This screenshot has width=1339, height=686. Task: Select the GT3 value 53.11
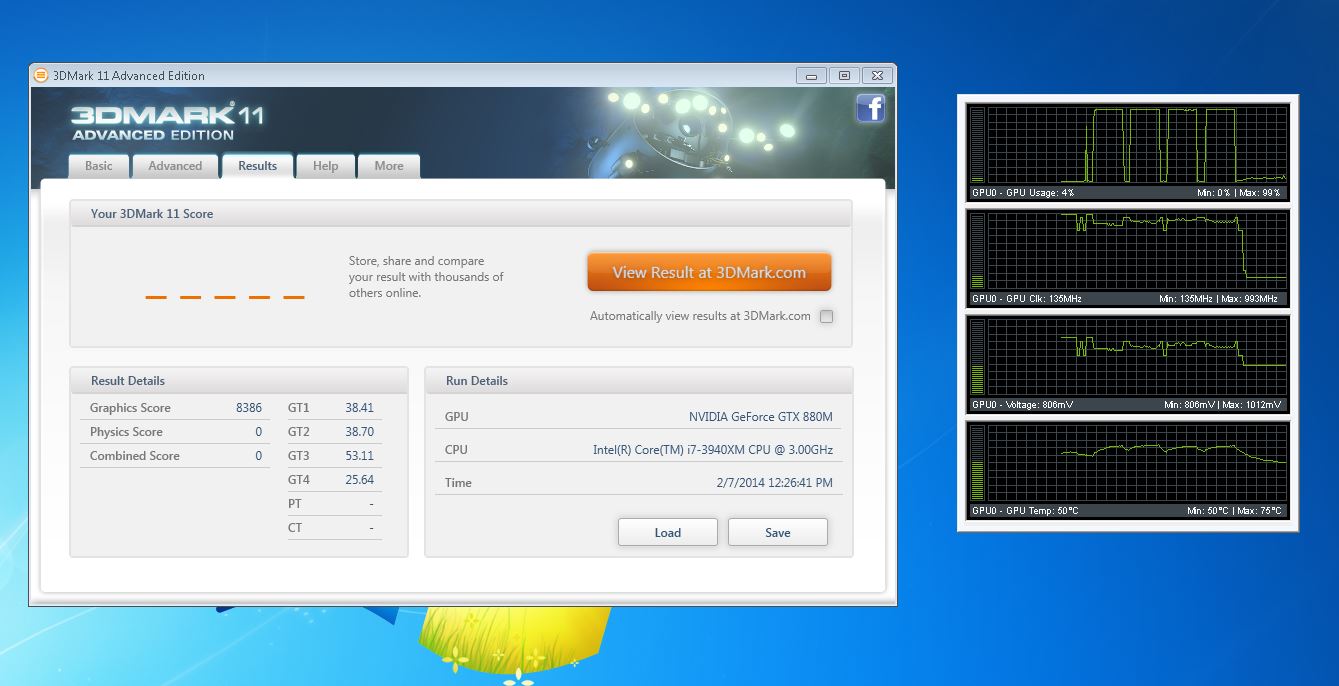(359, 456)
